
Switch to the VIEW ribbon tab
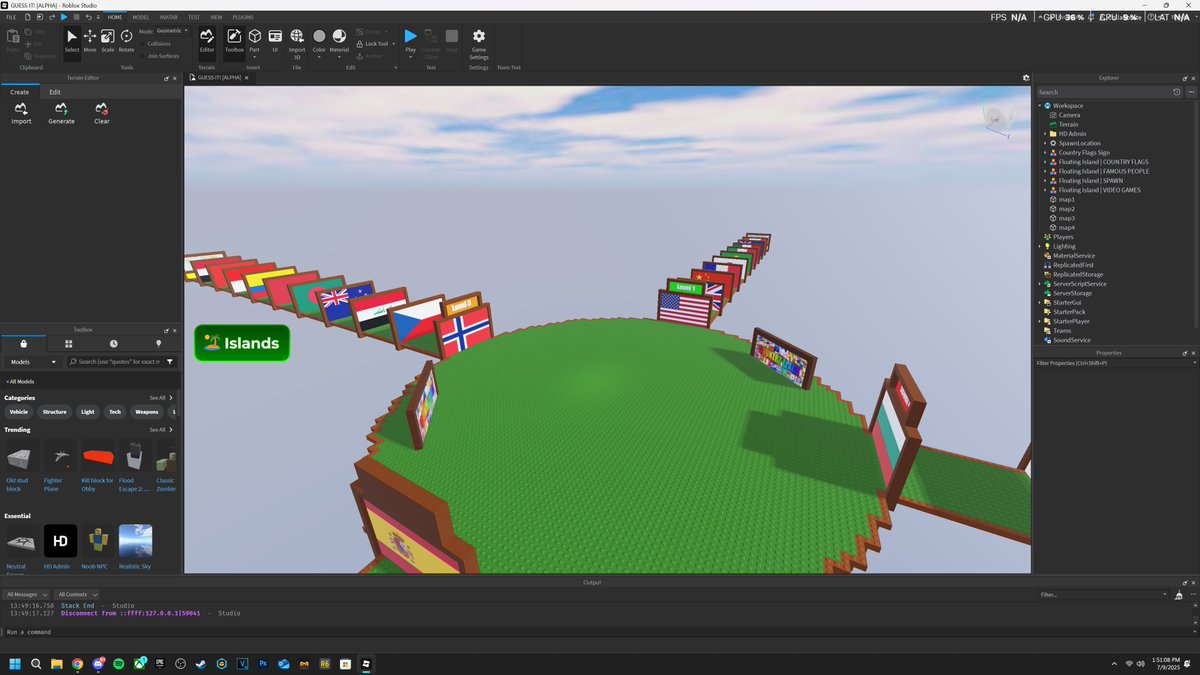(216, 17)
